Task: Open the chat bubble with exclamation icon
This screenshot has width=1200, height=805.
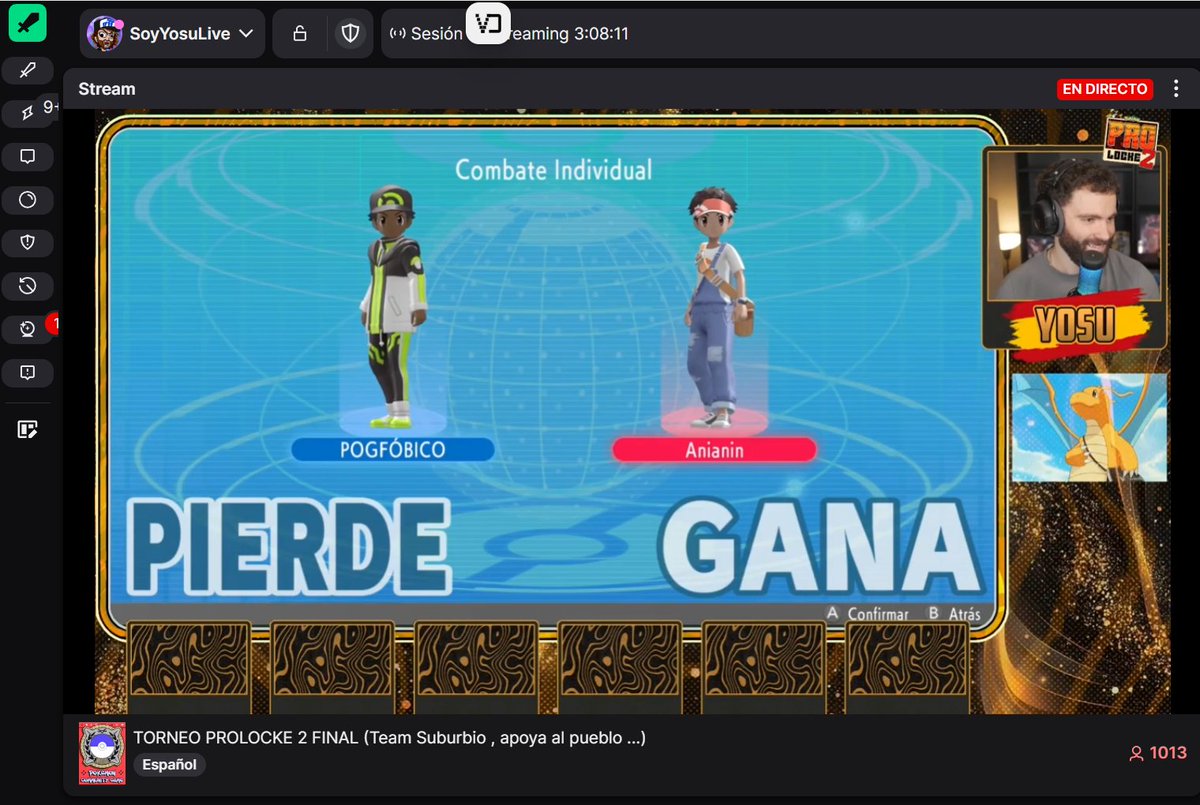Action: coord(27,372)
